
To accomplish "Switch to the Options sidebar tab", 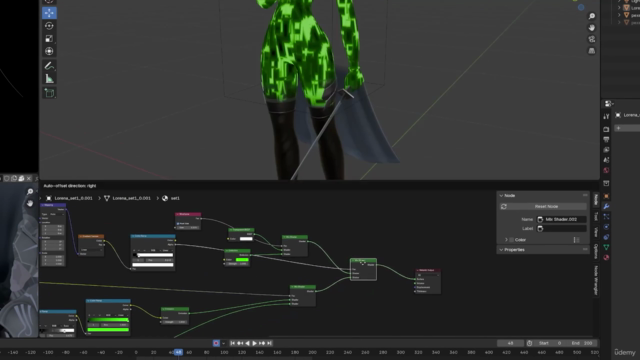I will click(x=596, y=251).
